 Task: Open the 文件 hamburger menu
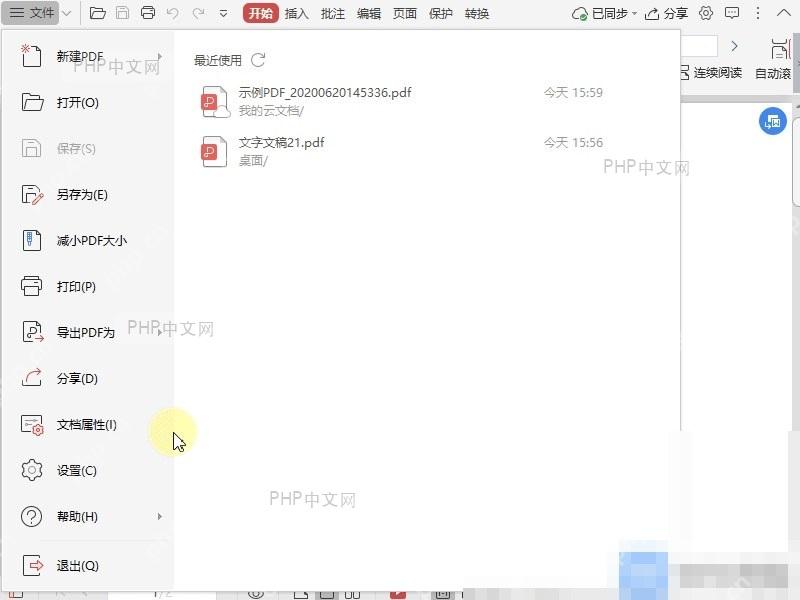pos(31,13)
